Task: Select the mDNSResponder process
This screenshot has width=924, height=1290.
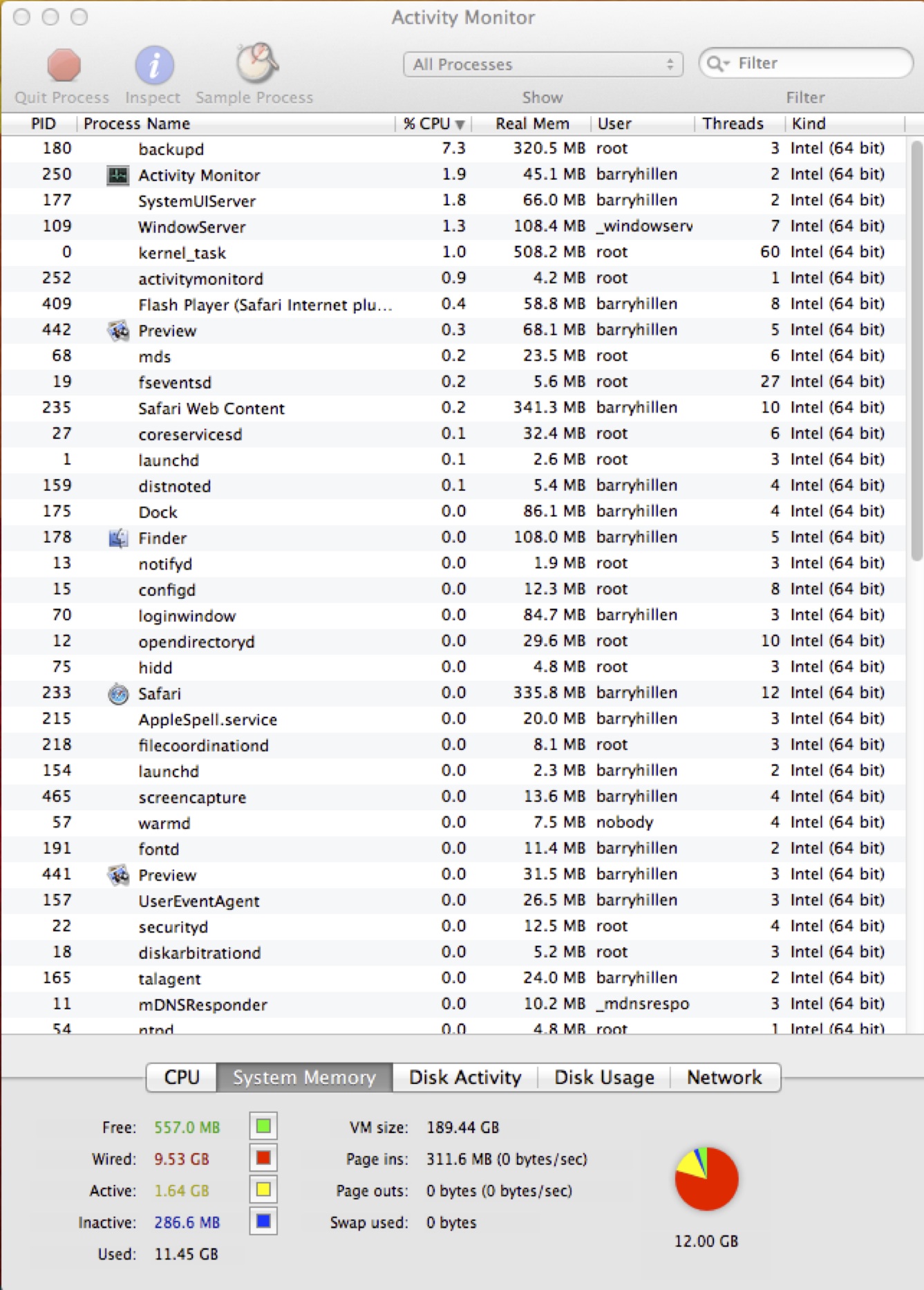Action: (x=453, y=1004)
